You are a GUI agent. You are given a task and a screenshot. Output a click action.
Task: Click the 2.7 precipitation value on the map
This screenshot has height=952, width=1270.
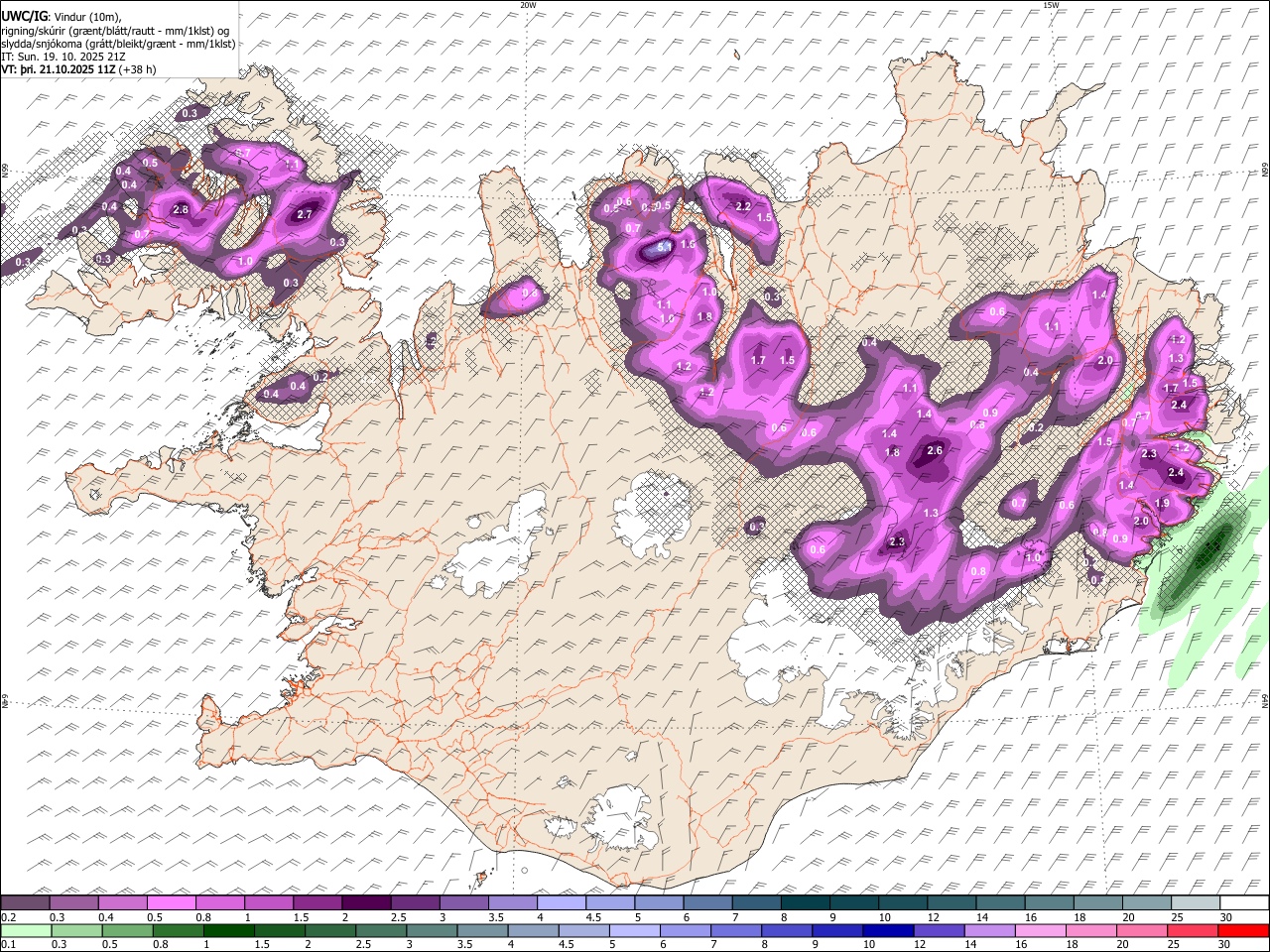tap(305, 214)
